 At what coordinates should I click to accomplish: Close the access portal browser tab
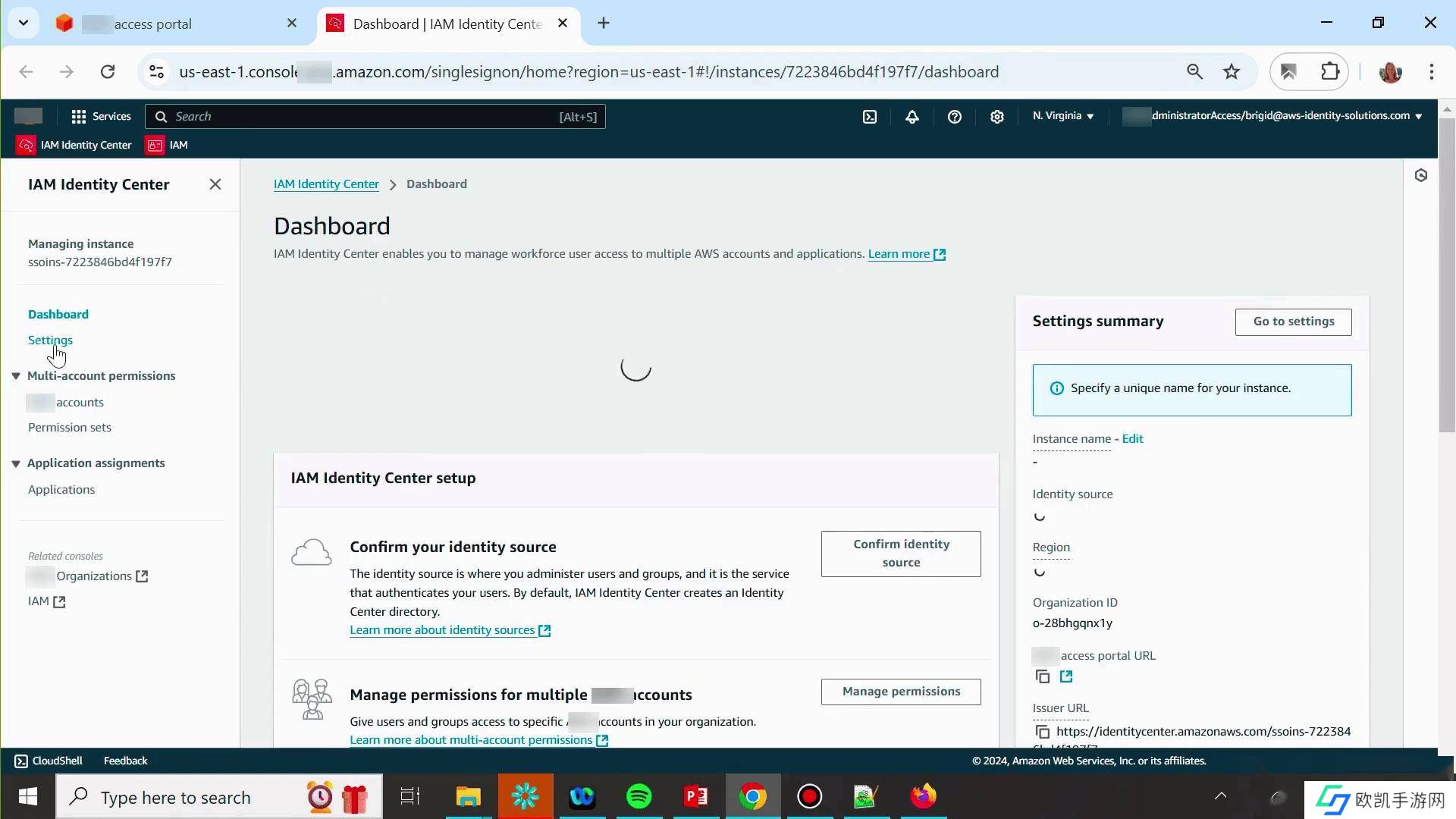(292, 24)
